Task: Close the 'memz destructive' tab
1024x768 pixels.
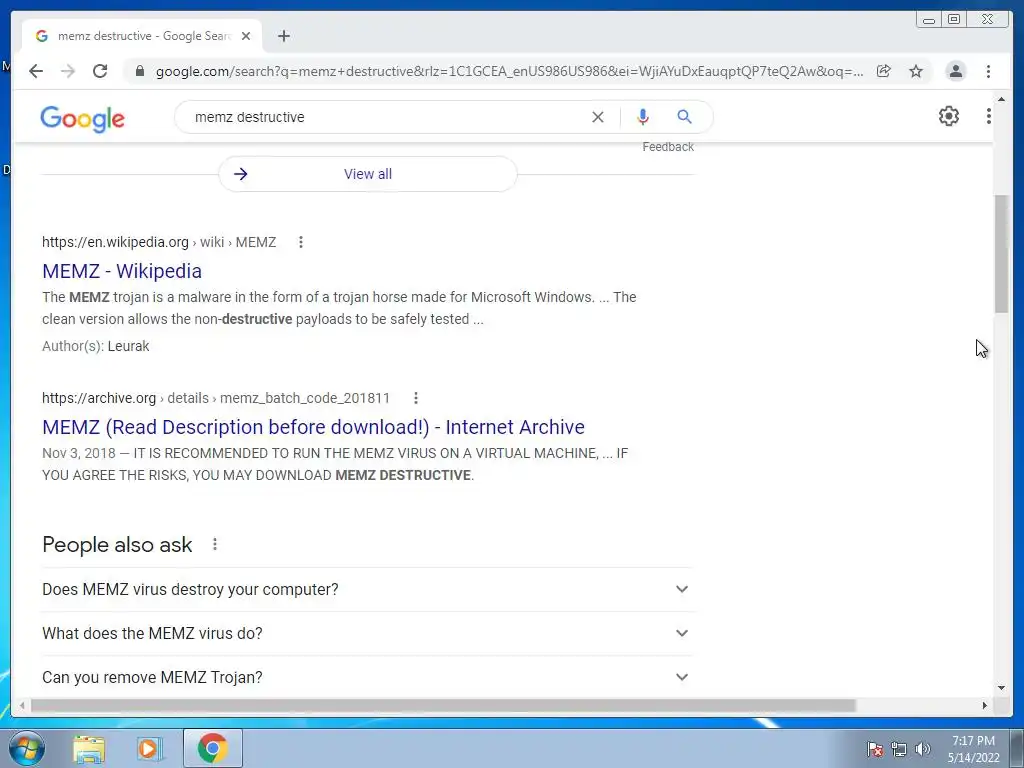Action: (x=246, y=36)
